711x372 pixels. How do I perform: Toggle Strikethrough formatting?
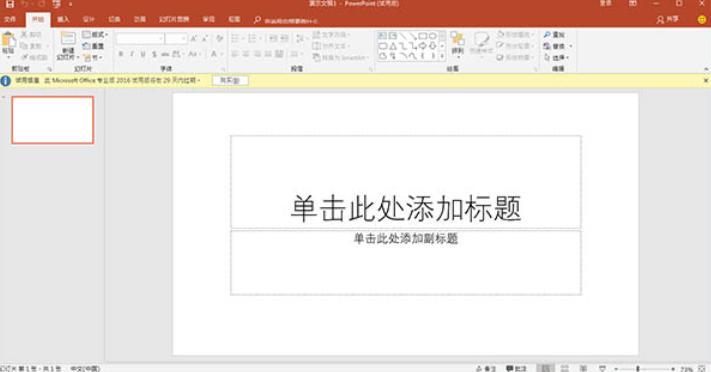point(165,54)
